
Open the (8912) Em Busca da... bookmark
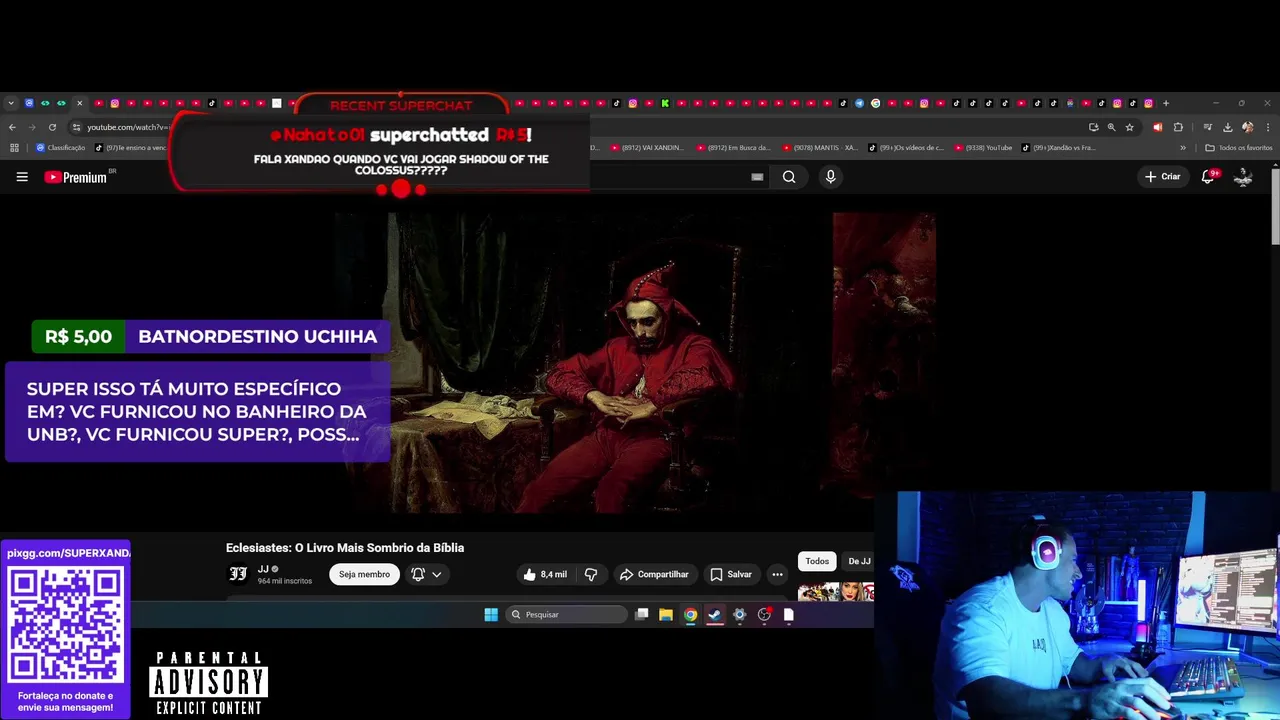coord(733,148)
